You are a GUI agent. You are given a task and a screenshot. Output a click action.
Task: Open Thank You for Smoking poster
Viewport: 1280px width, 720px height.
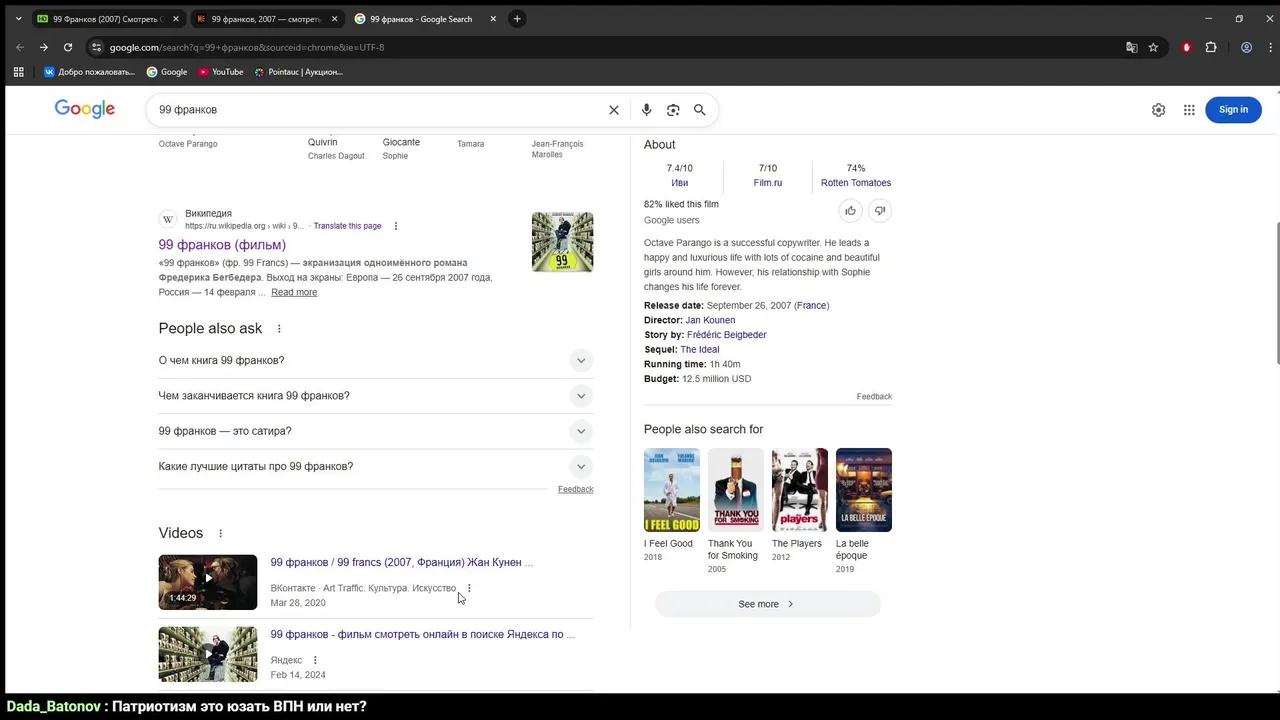736,490
